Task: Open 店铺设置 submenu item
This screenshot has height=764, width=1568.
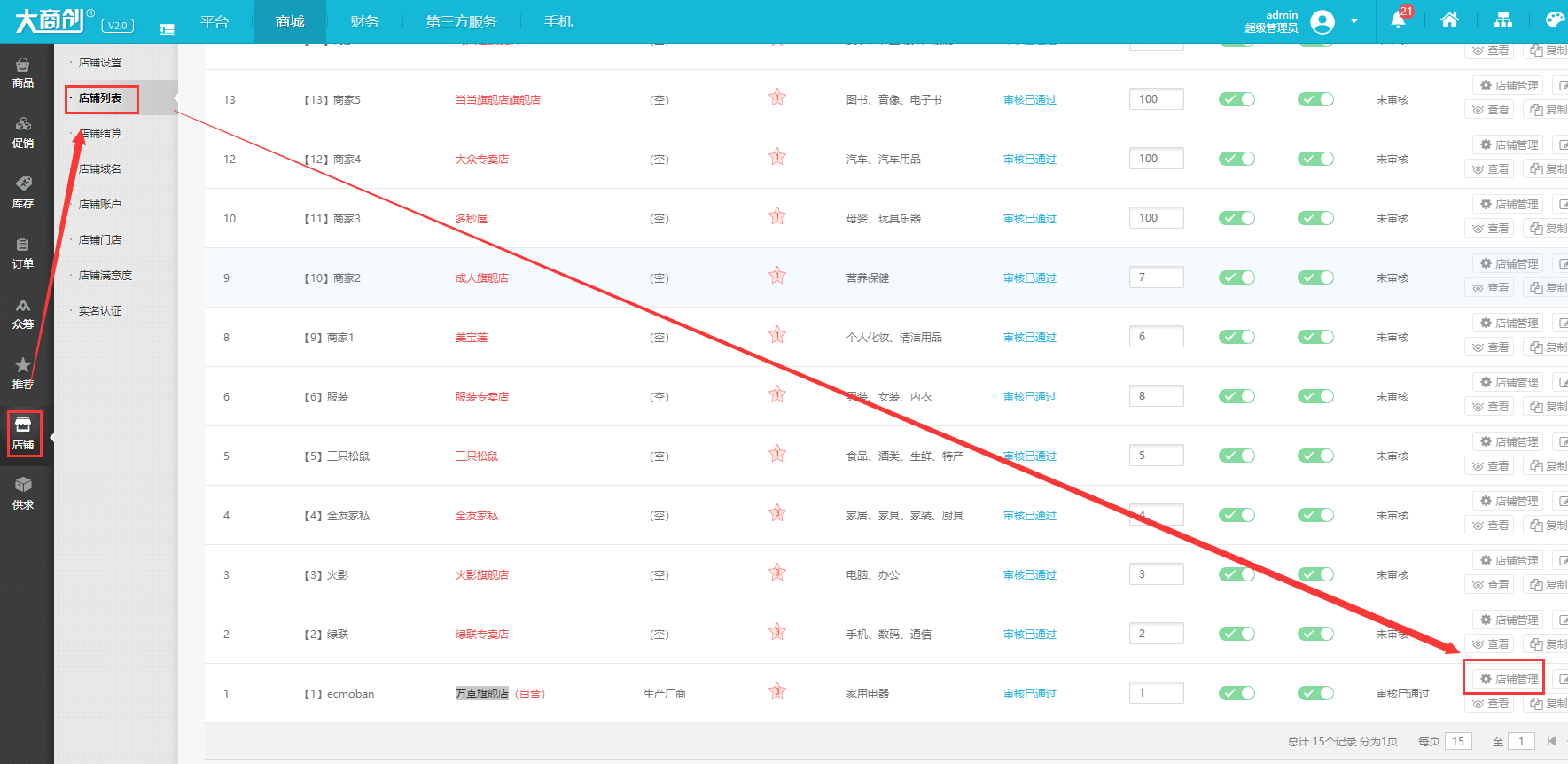Action: tap(100, 63)
